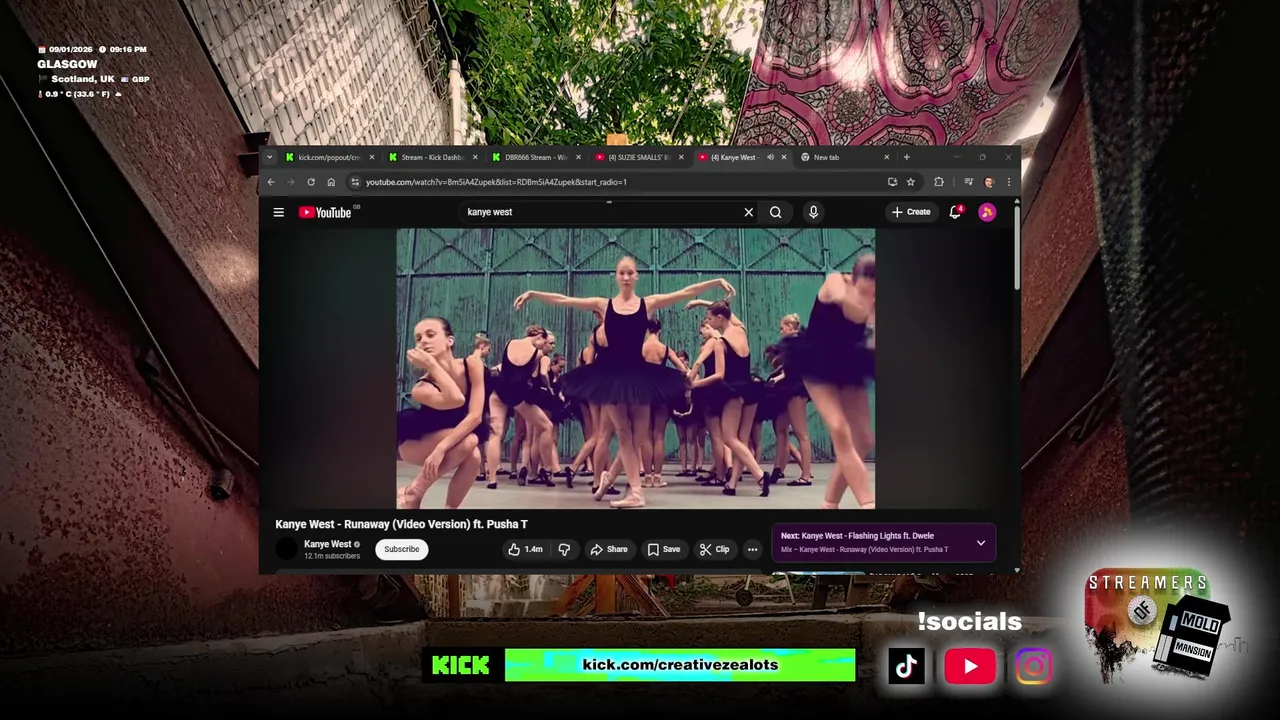Open the Kanye West channel name link
The height and width of the screenshot is (720, 1280).
click(x=327, y=544)
